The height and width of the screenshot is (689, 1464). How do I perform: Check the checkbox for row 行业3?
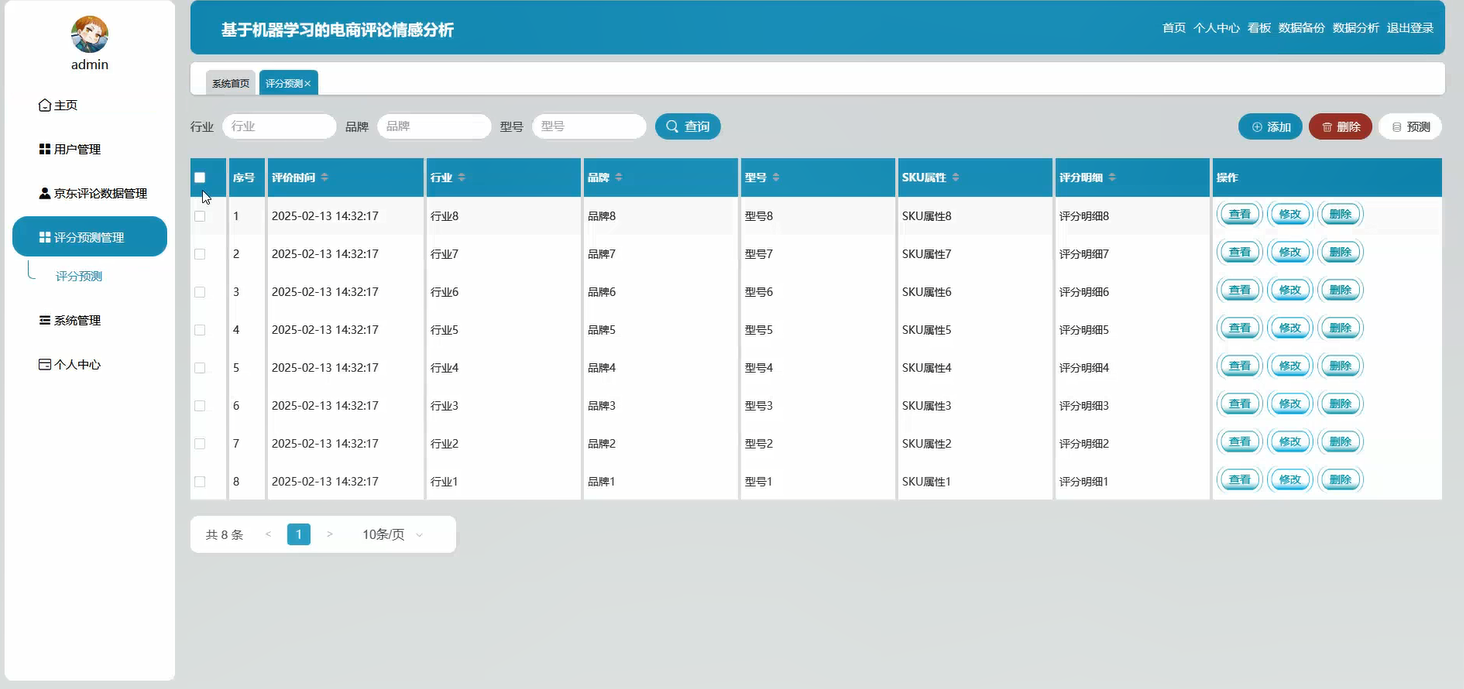click(x=200, y=406)
